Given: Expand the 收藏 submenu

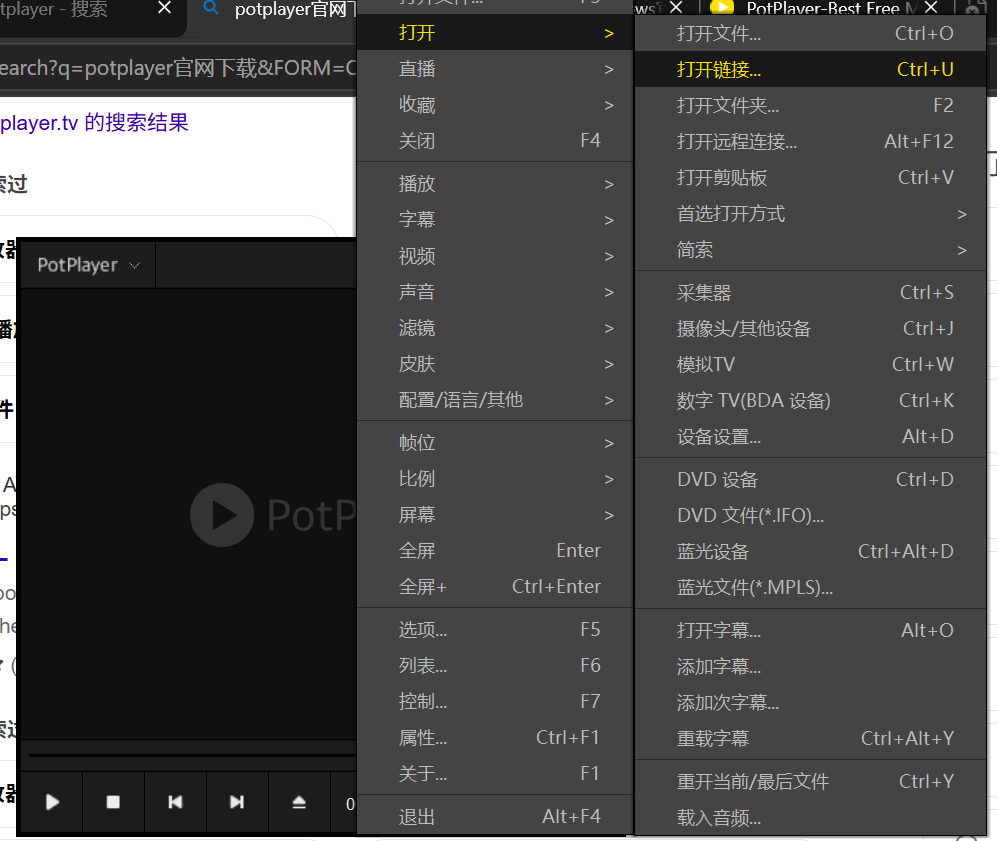Looking at the screenshot, I should 495,105.
